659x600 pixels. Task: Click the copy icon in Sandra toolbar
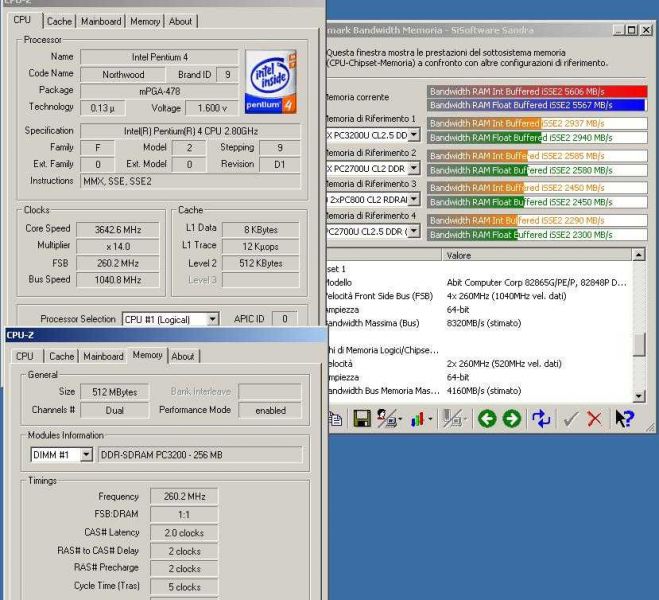coord(335,419)
